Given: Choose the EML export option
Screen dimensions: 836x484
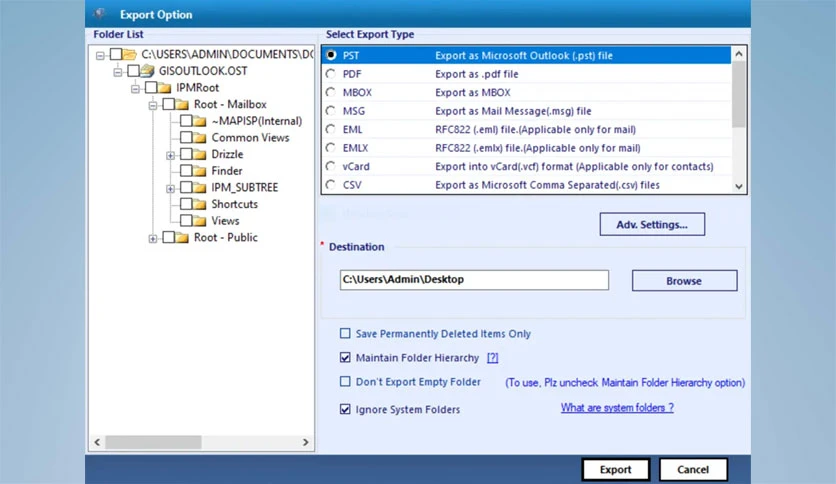Looking at the screenshot, I should tap(331, 129).
